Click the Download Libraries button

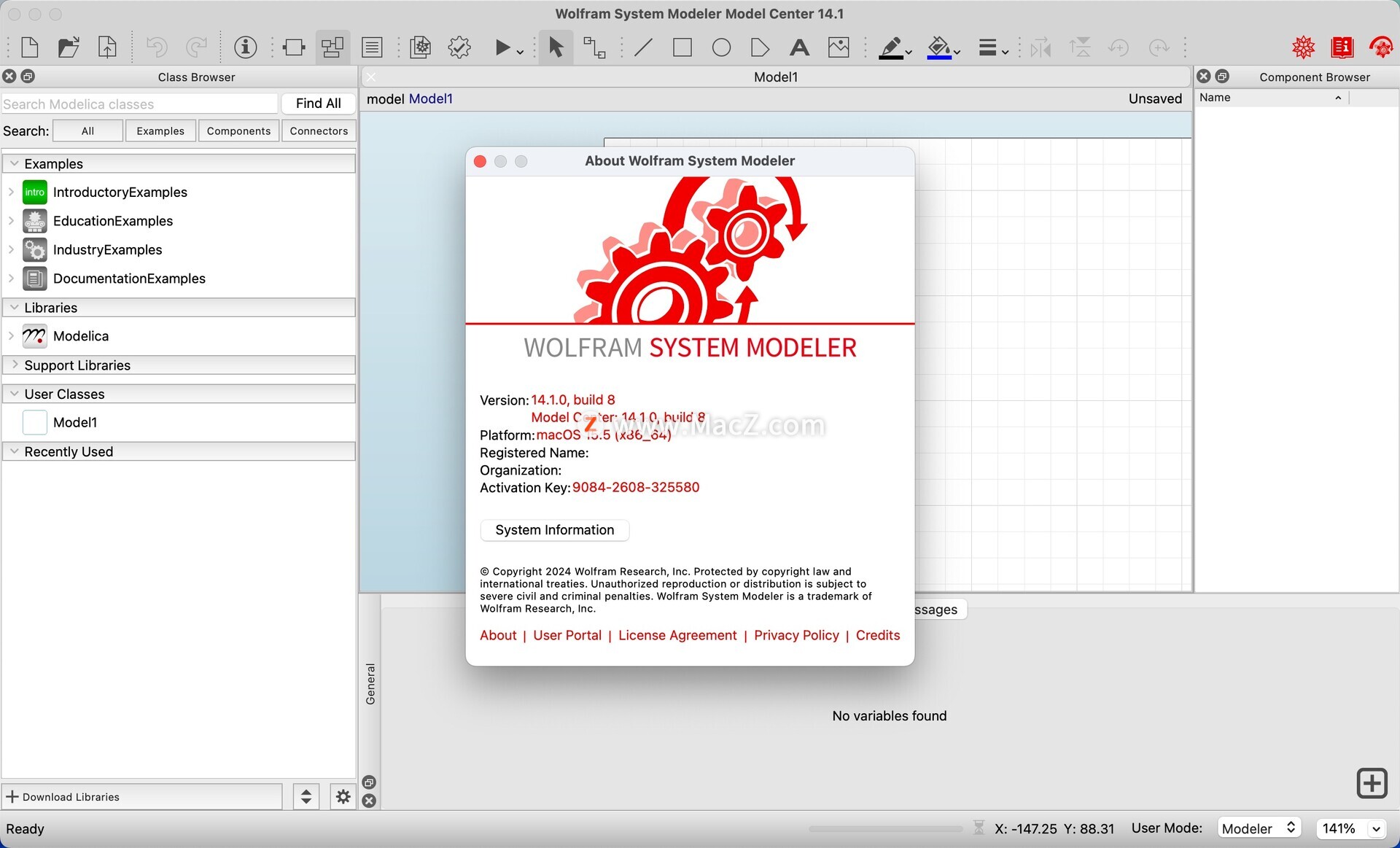(x=141, y=797)
